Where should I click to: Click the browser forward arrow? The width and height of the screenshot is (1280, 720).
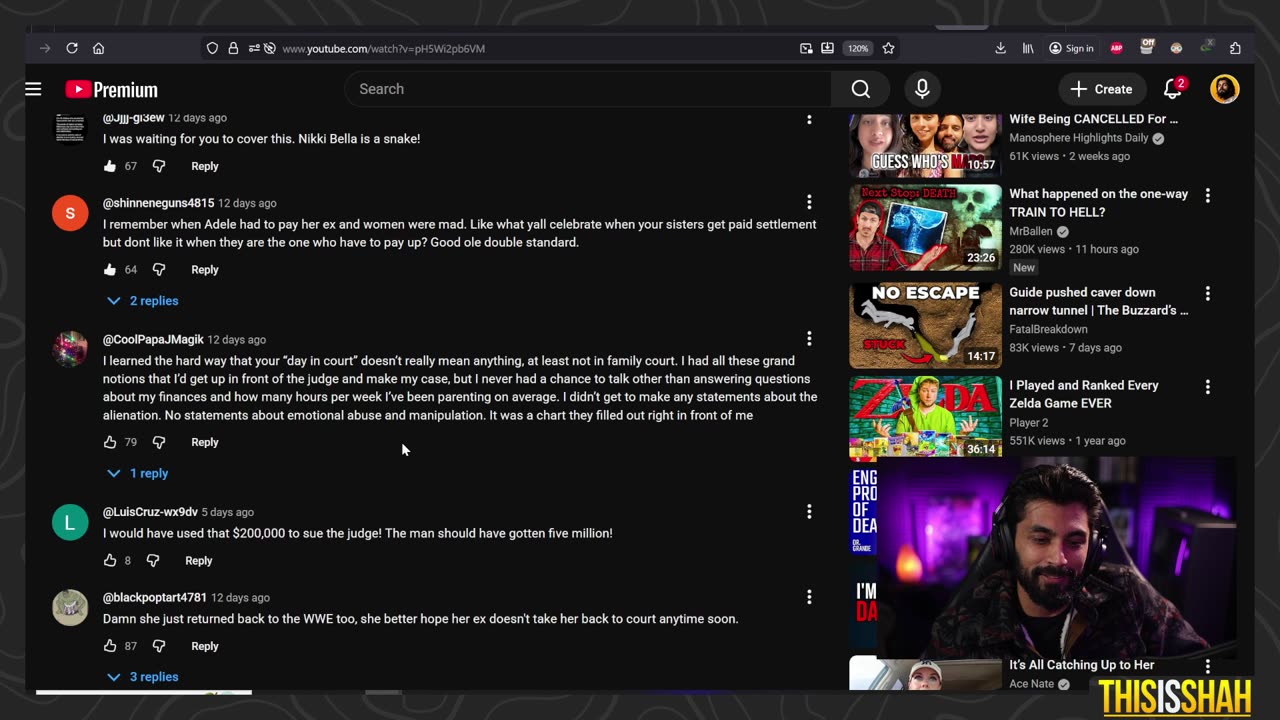pyautogui.click(x=45, y=48)
